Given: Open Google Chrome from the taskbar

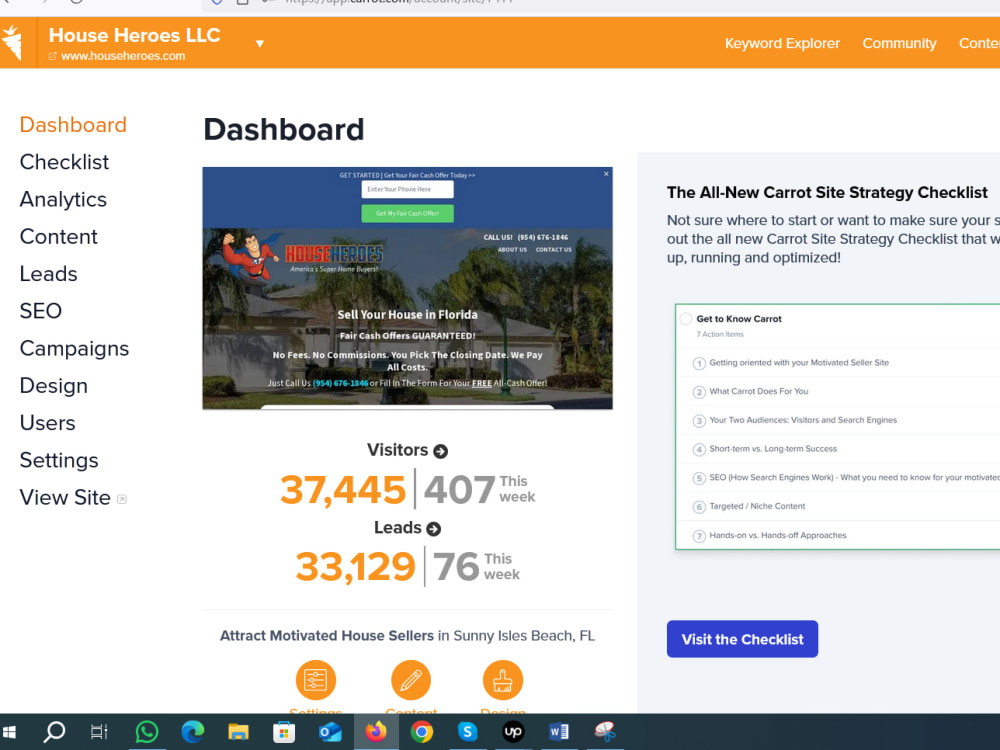Looking at the screenshot, I should click(422, 732).
